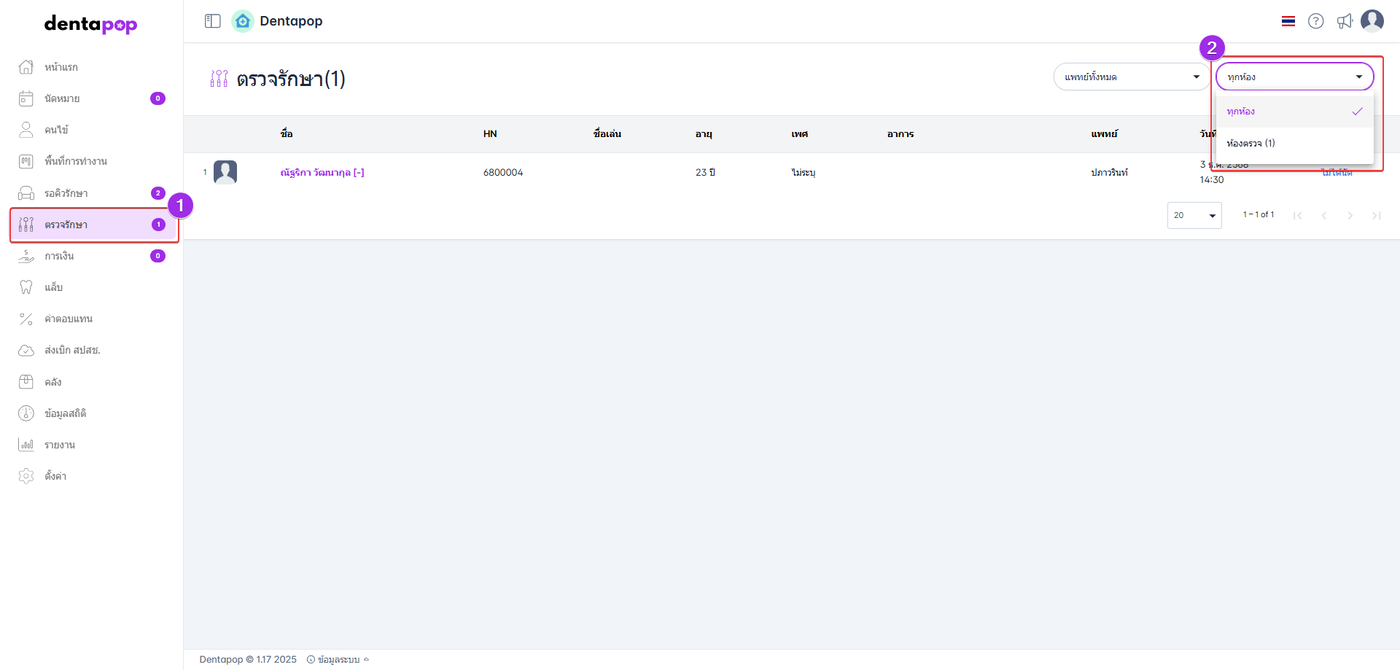The height and width of the screenshot is (670, 1400).
Task: Click the patient avatar for ณัฐริกา
Action: 225,172
